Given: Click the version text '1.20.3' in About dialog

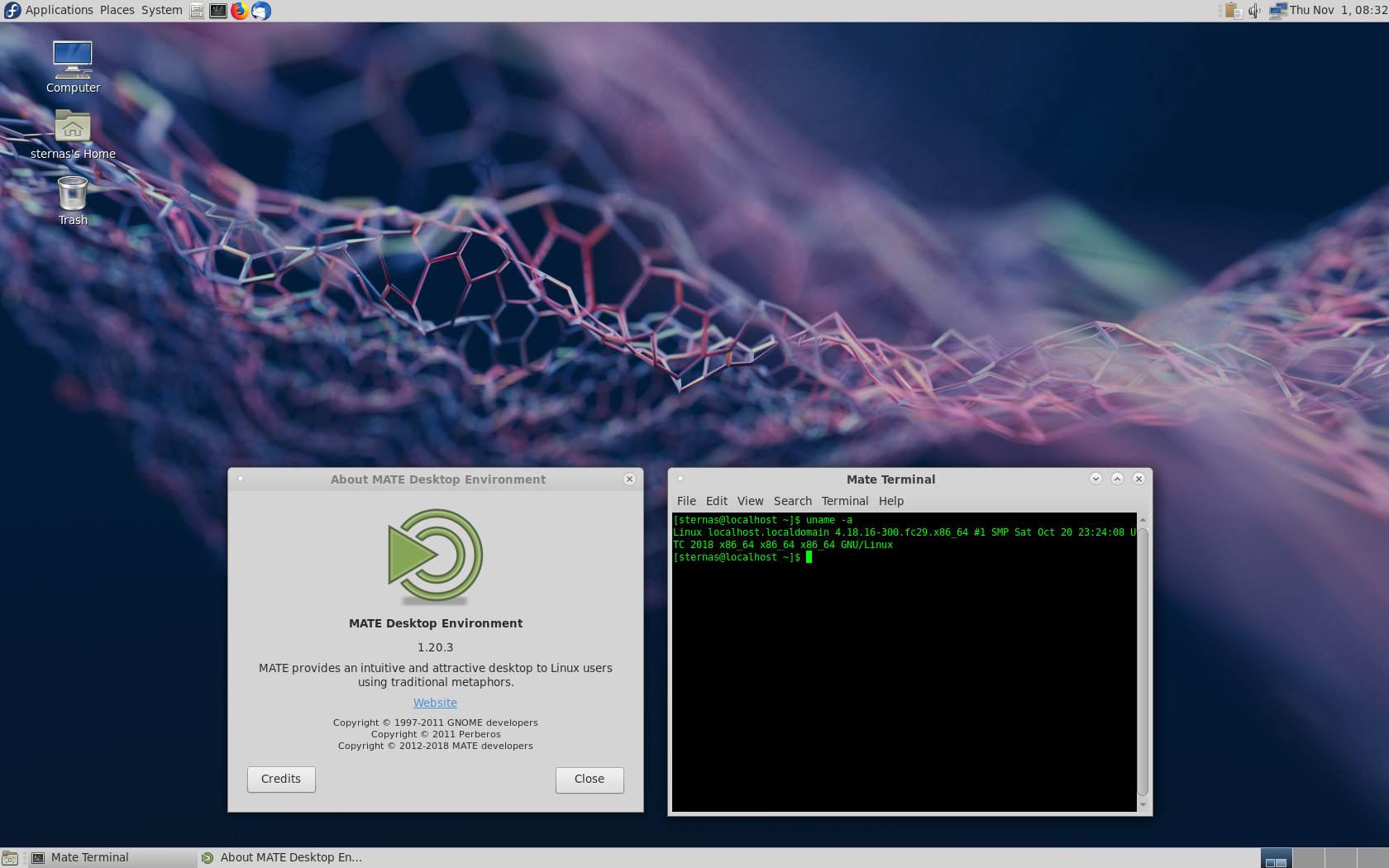Looking at the screenshot, I should [435, 647].
